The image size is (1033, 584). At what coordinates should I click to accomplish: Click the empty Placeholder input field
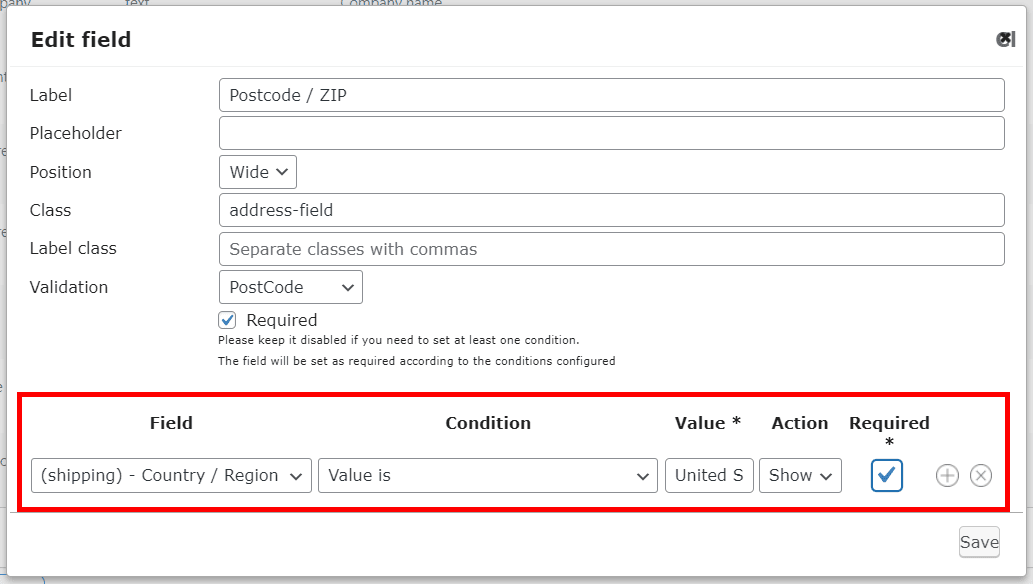pos(611,133)
